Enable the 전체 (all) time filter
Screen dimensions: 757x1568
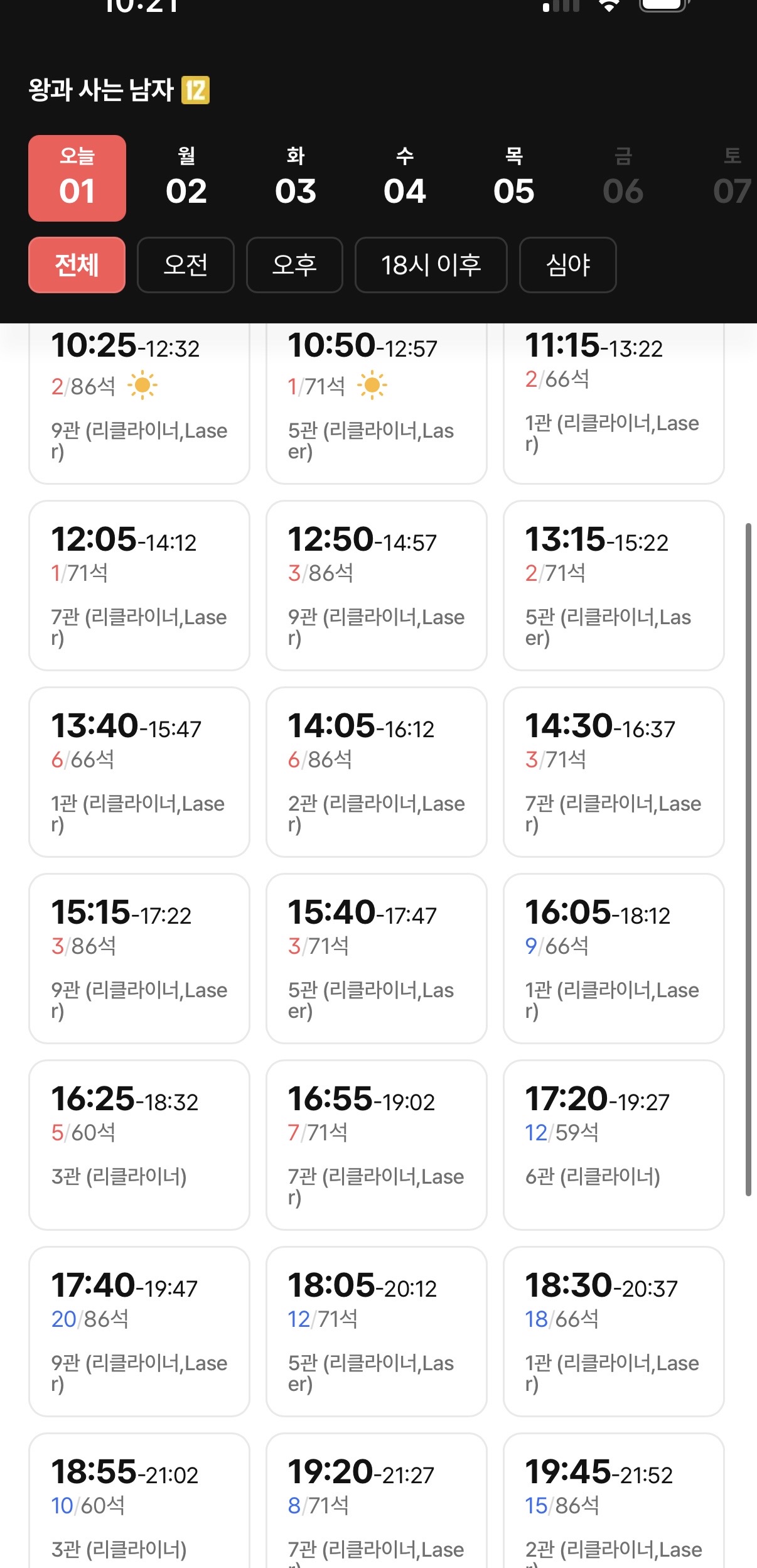coord(77,265)
